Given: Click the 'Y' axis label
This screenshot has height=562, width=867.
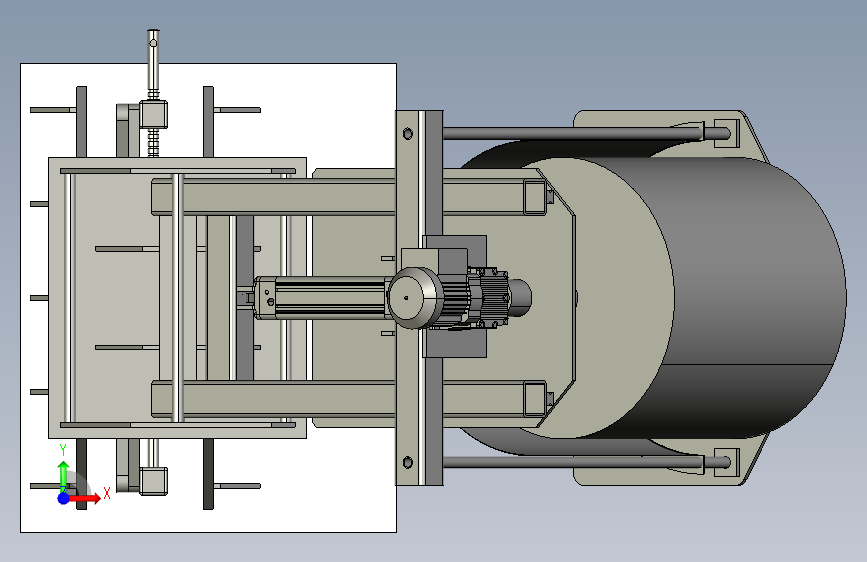Looking at the screenshot, I should (x=63, y=450).
